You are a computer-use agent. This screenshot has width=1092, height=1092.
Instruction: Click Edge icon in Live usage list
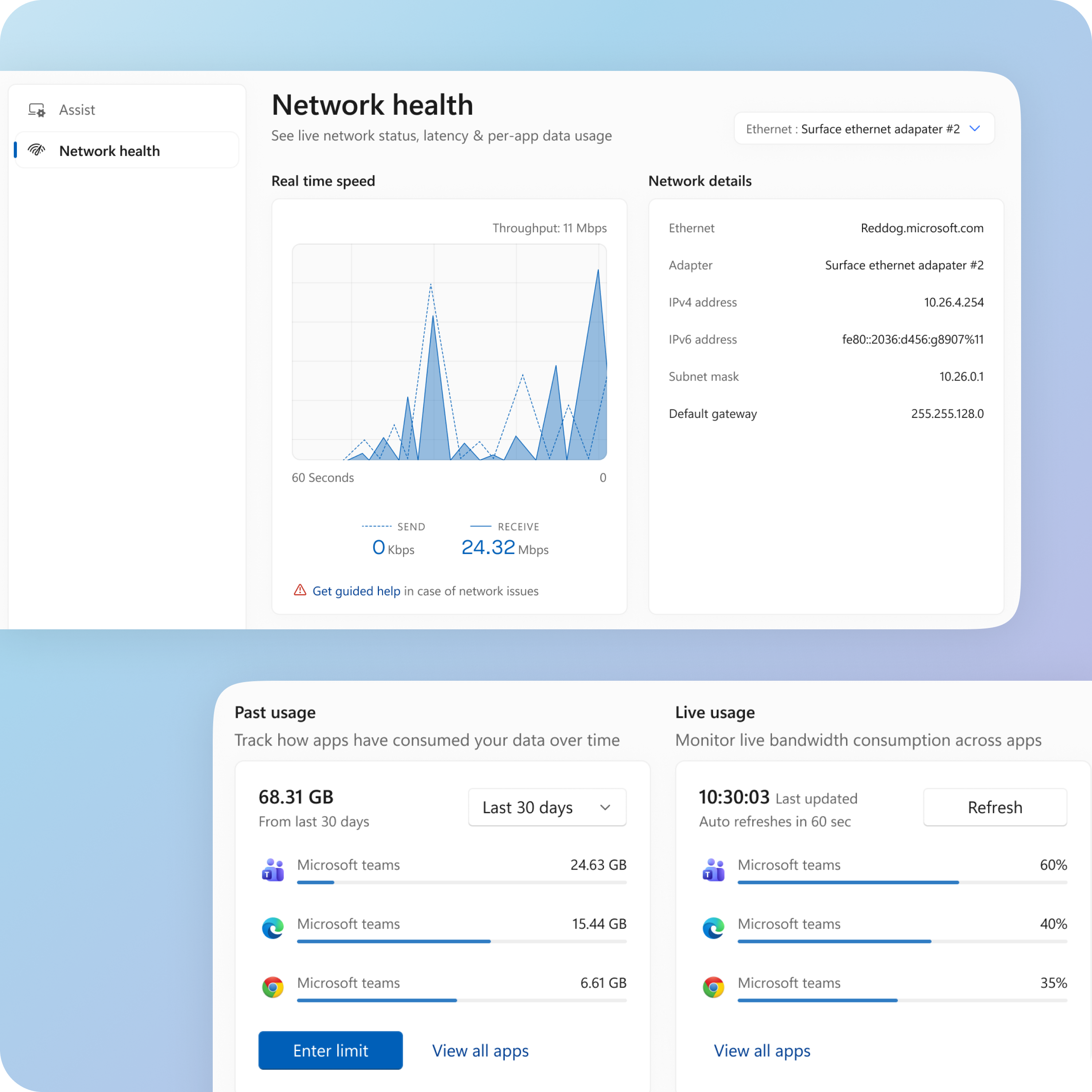(x=714, y=928)
